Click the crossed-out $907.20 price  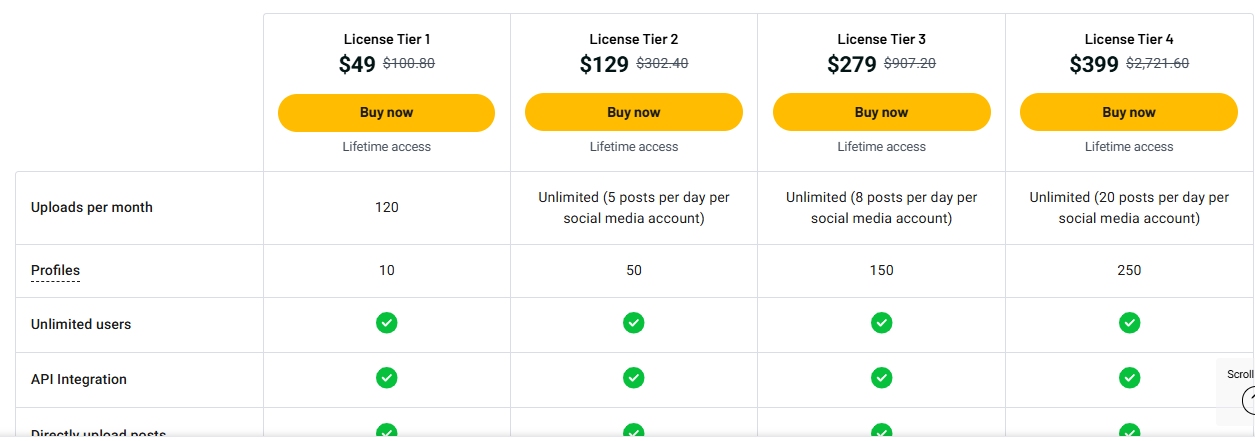coord(909,64)
